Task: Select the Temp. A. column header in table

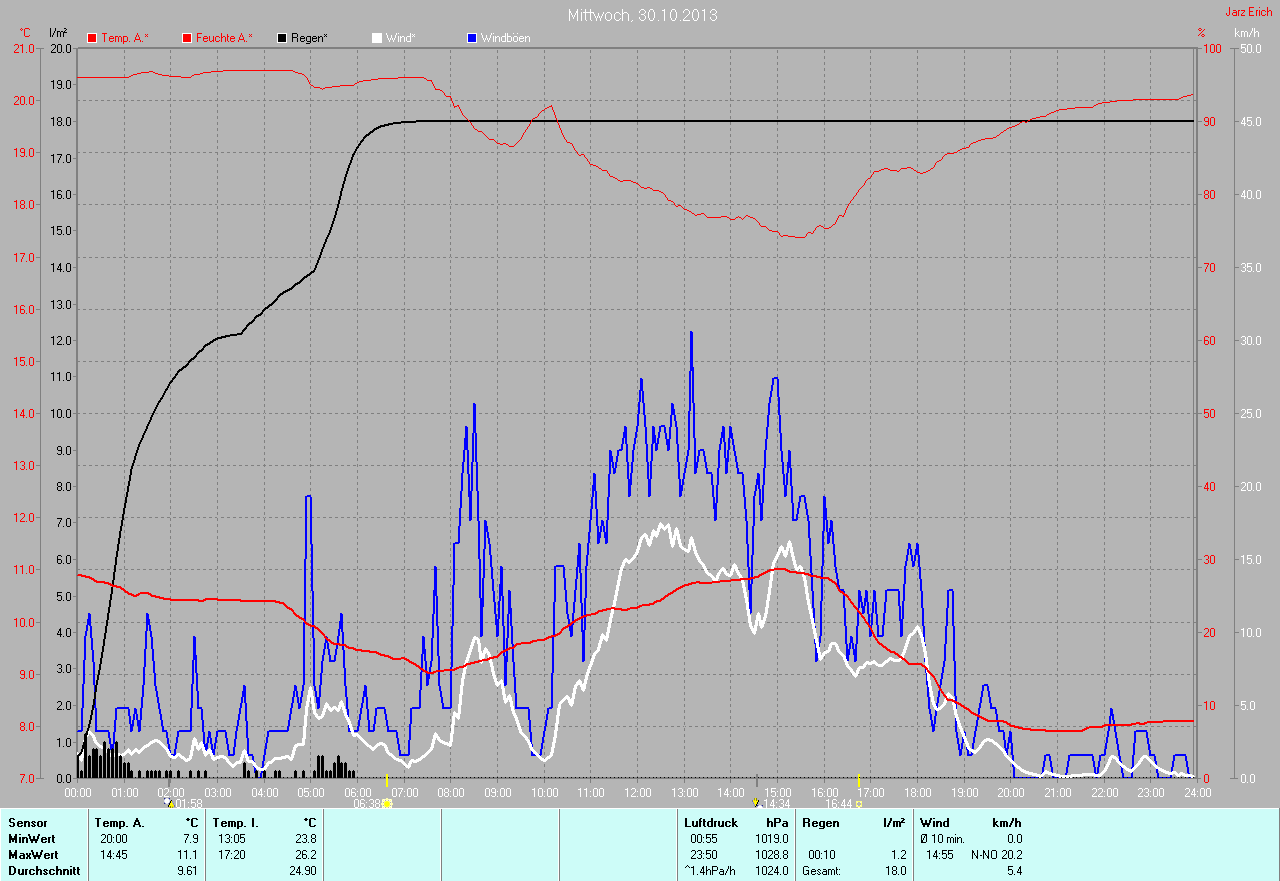Action: click(119, 823)
